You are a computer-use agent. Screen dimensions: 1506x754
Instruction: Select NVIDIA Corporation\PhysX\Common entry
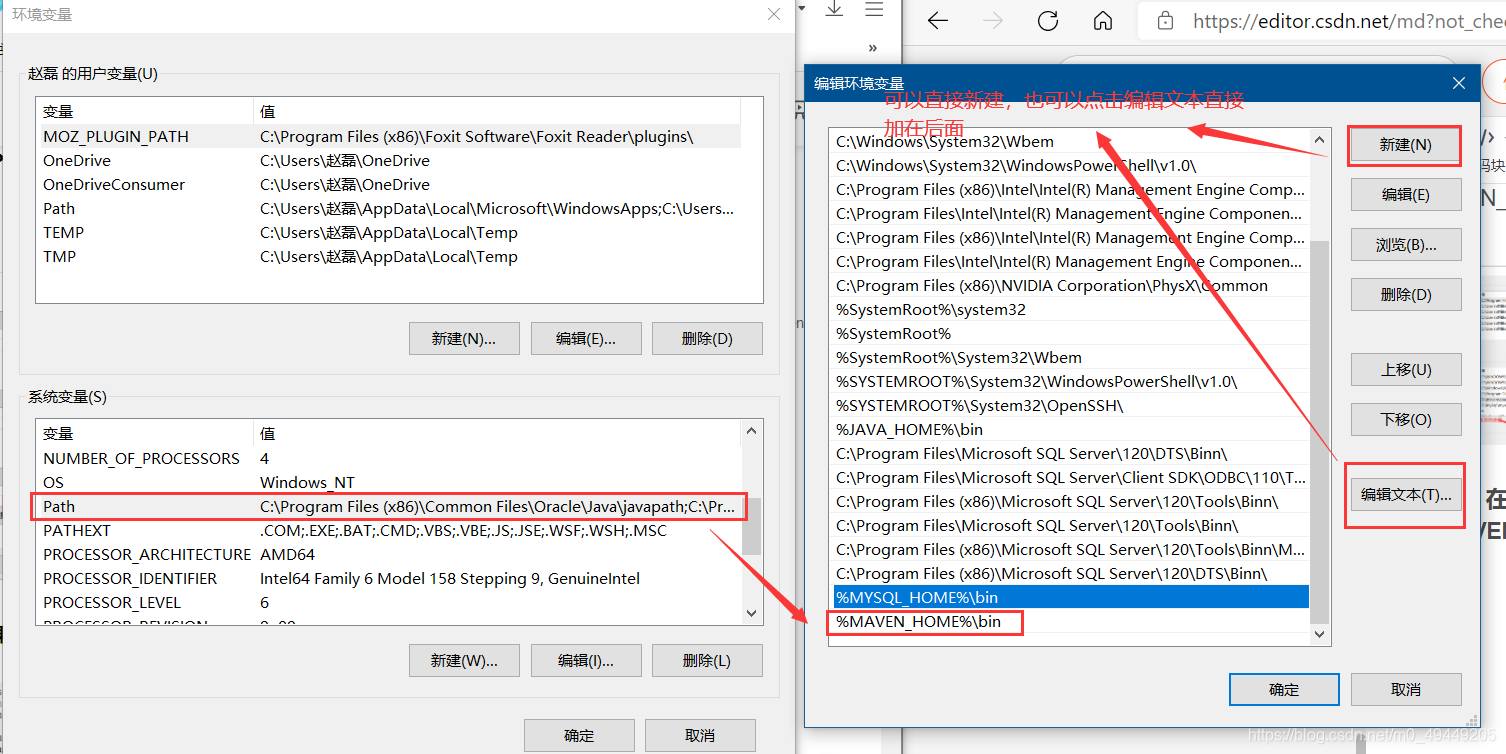(1070, 286)
